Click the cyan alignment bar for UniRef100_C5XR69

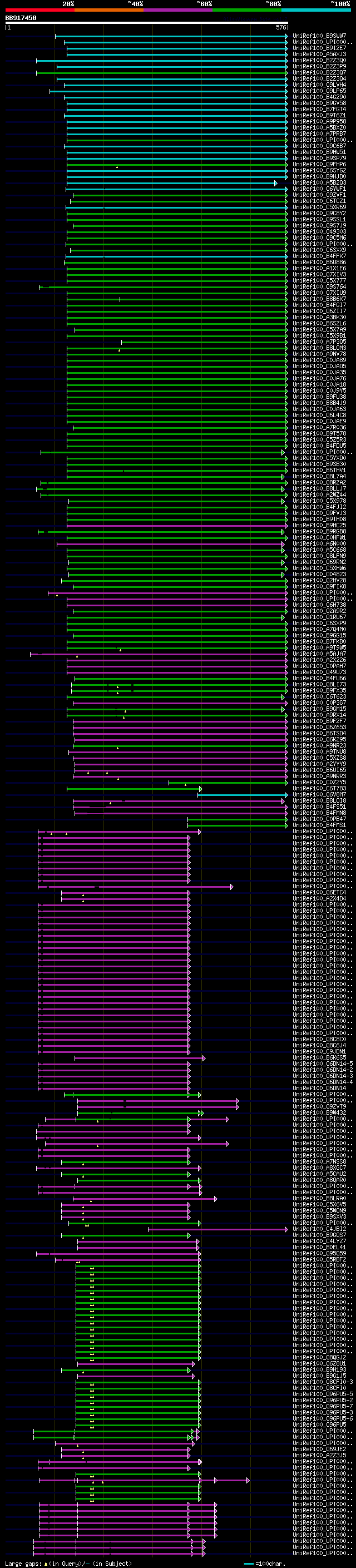(176, 207)
